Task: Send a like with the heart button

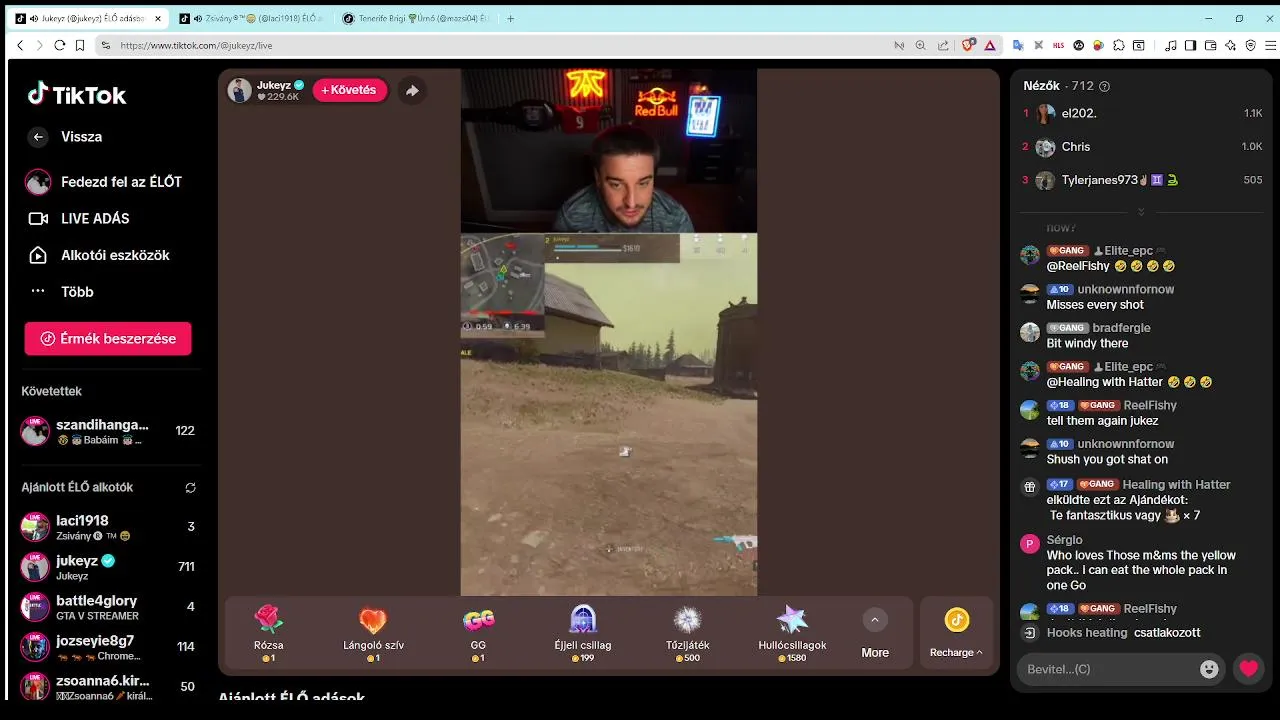Action: click(1249, 669)
